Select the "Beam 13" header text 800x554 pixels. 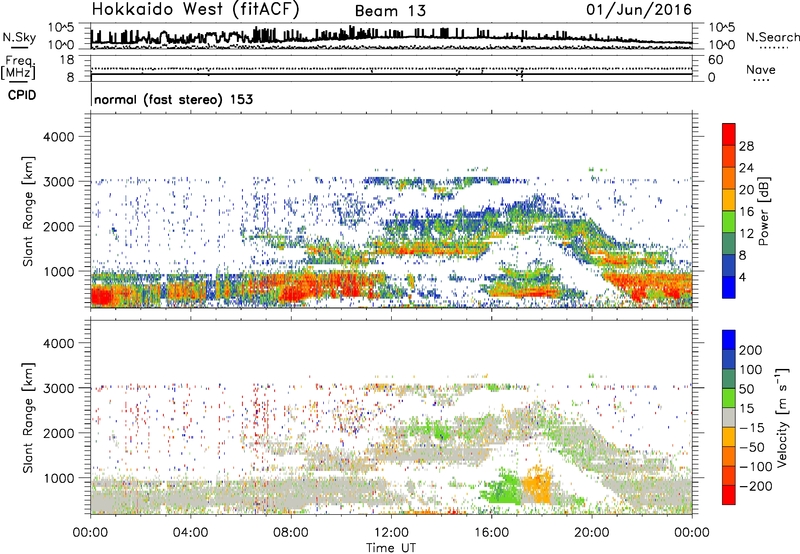tap(390, 11)
